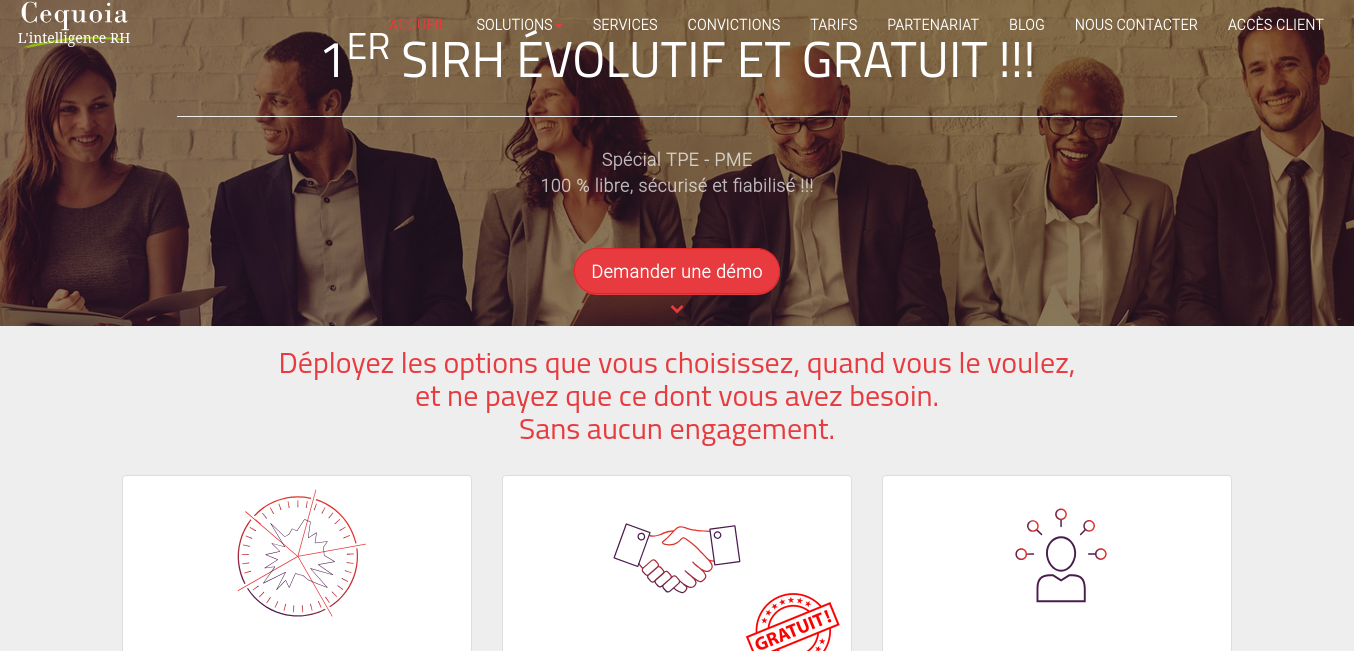Click the first white feature card
1366x651 pixels.
(x=297, y=563)
